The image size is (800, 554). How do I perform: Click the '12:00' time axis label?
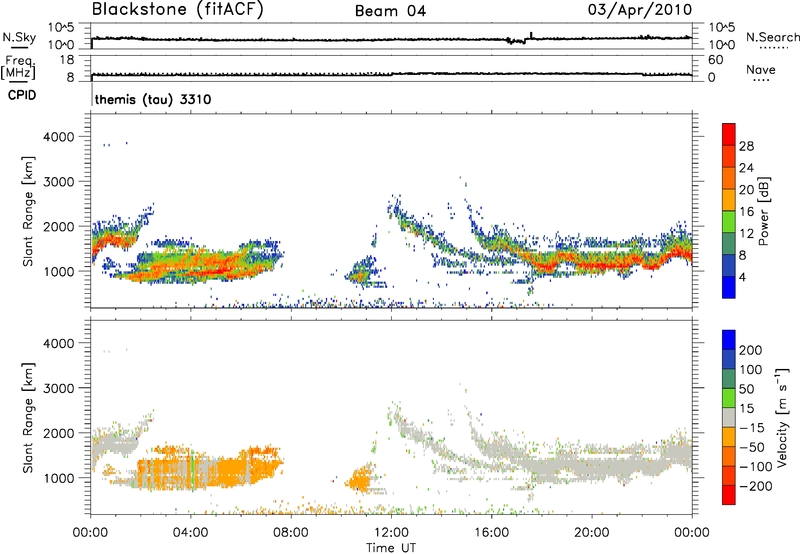point(391,533)
